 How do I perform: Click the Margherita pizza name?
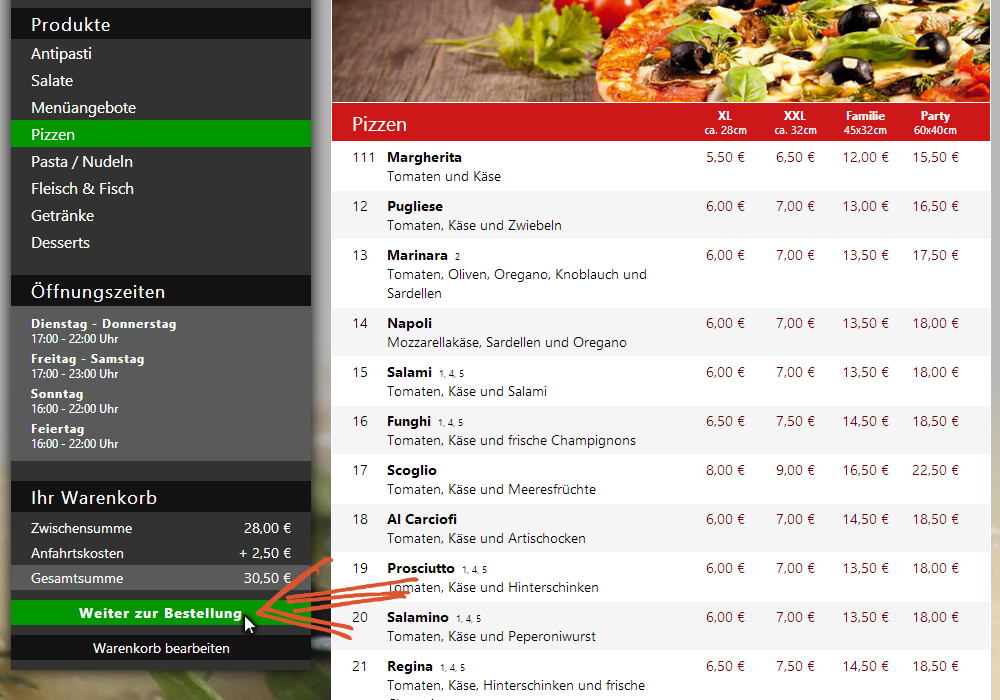[x=424, y=158]
